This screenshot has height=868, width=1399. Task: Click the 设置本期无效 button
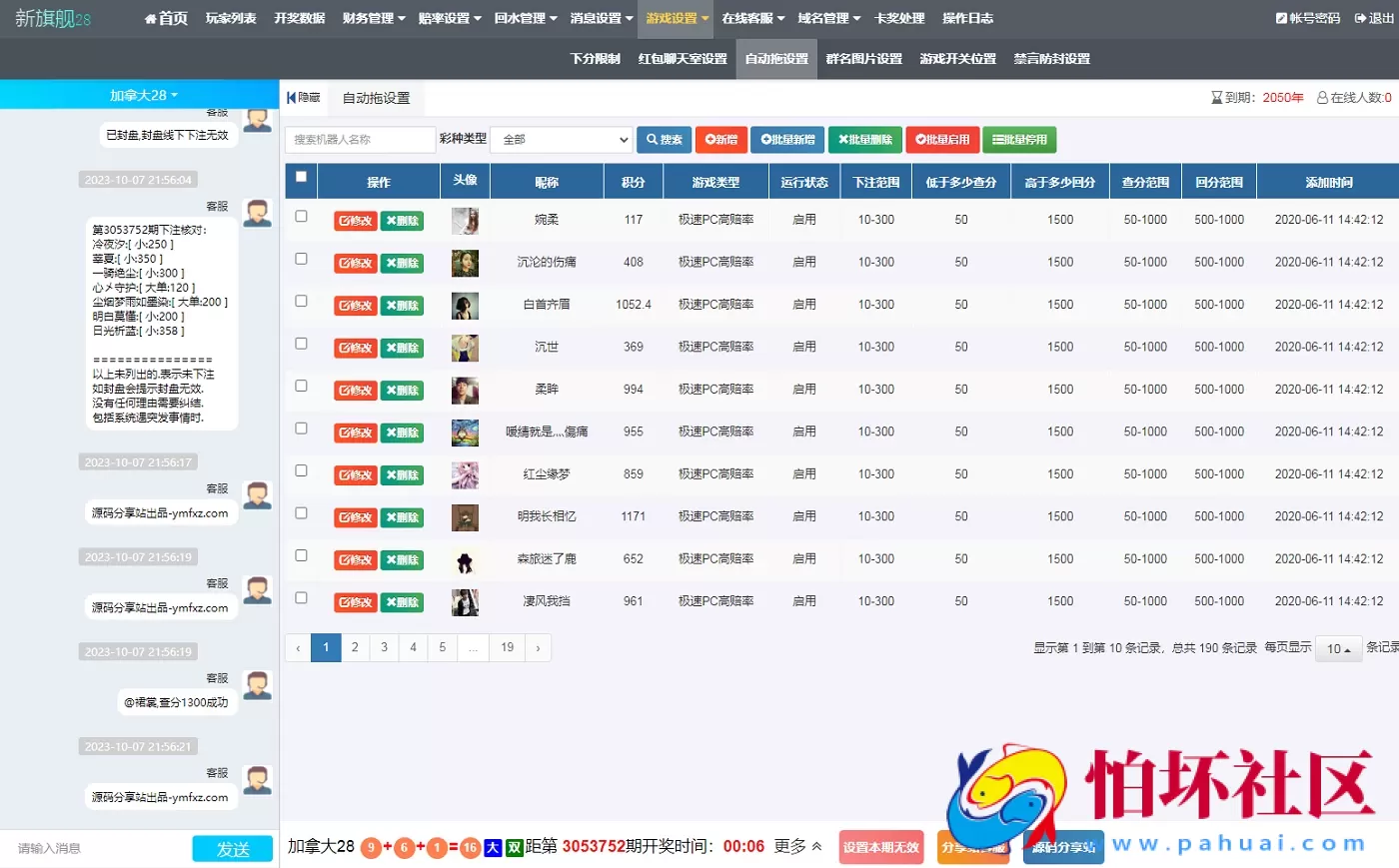(880, 846)
